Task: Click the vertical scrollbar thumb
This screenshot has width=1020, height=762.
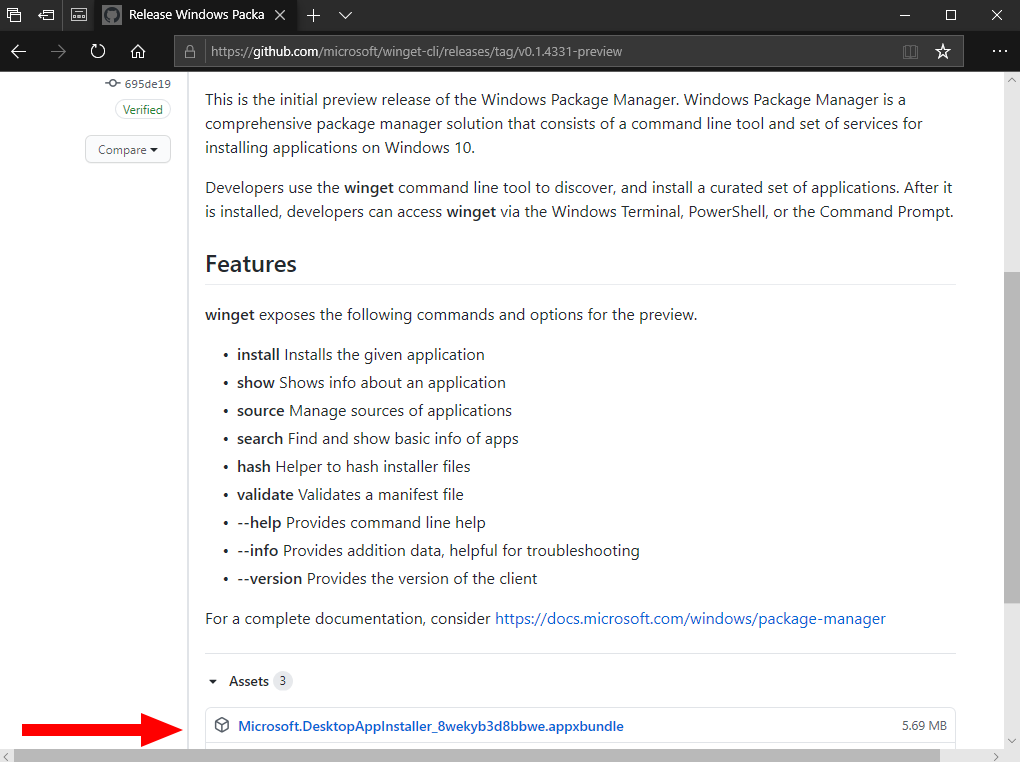Action: coord(1012,438)
